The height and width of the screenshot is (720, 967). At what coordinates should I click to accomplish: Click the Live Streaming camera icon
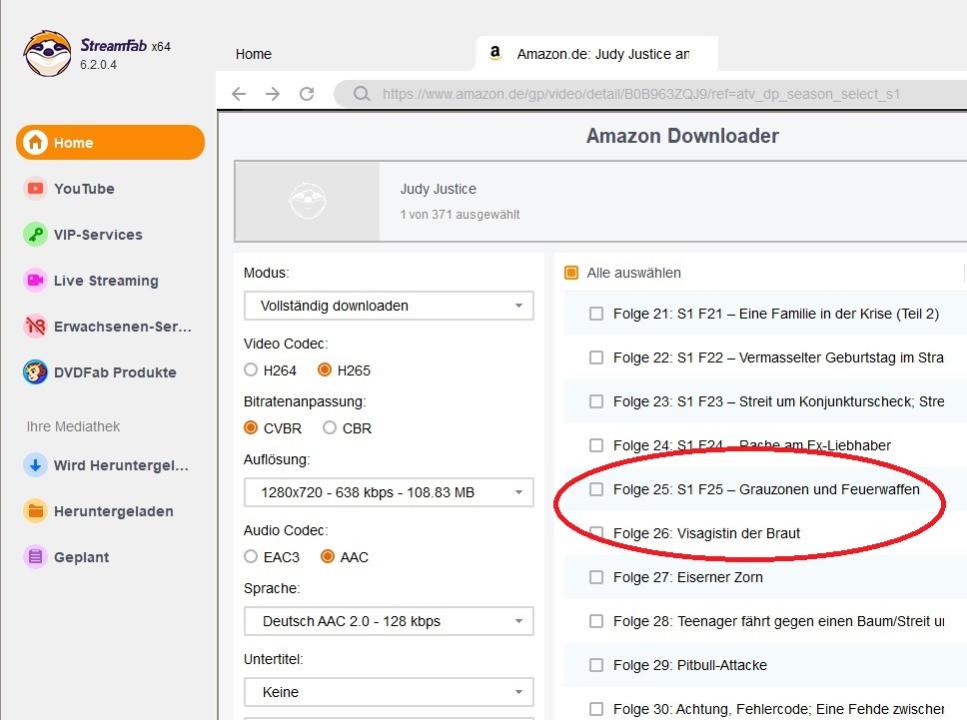tap(35, 280)
